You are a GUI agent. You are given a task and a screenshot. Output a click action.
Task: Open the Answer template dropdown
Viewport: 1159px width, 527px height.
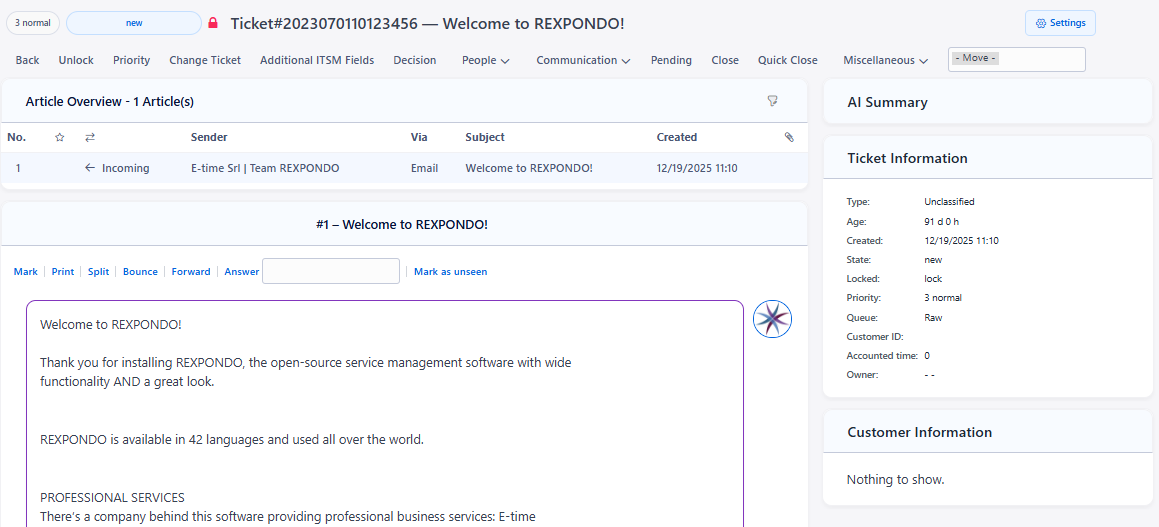330,271
